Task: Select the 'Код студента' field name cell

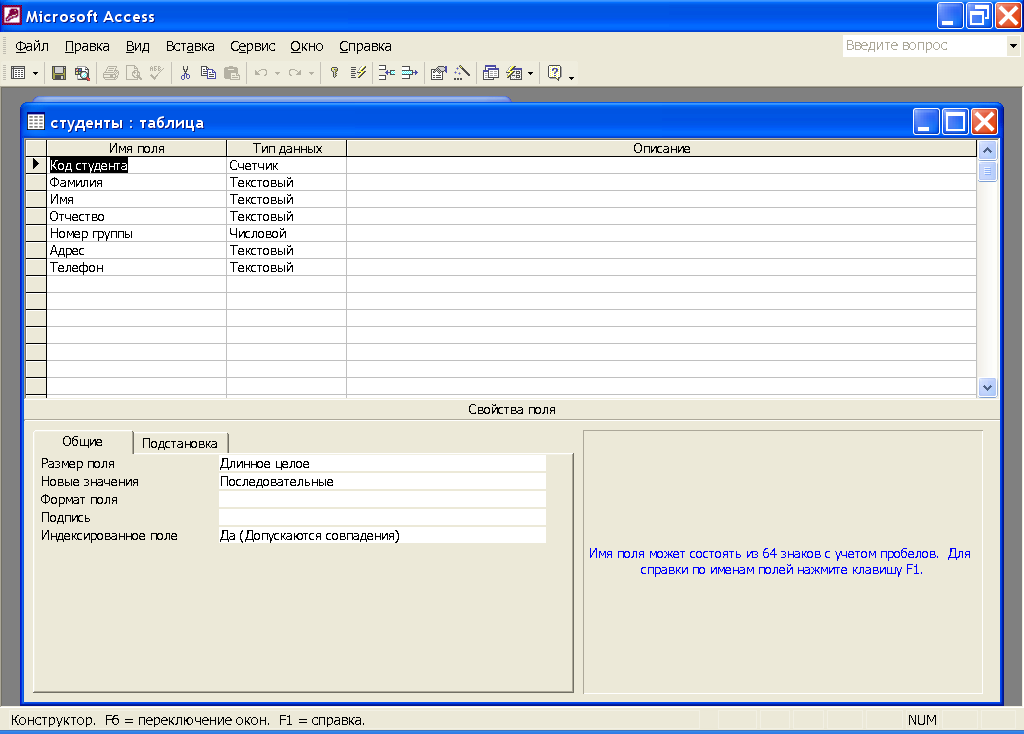Action: 136,165
